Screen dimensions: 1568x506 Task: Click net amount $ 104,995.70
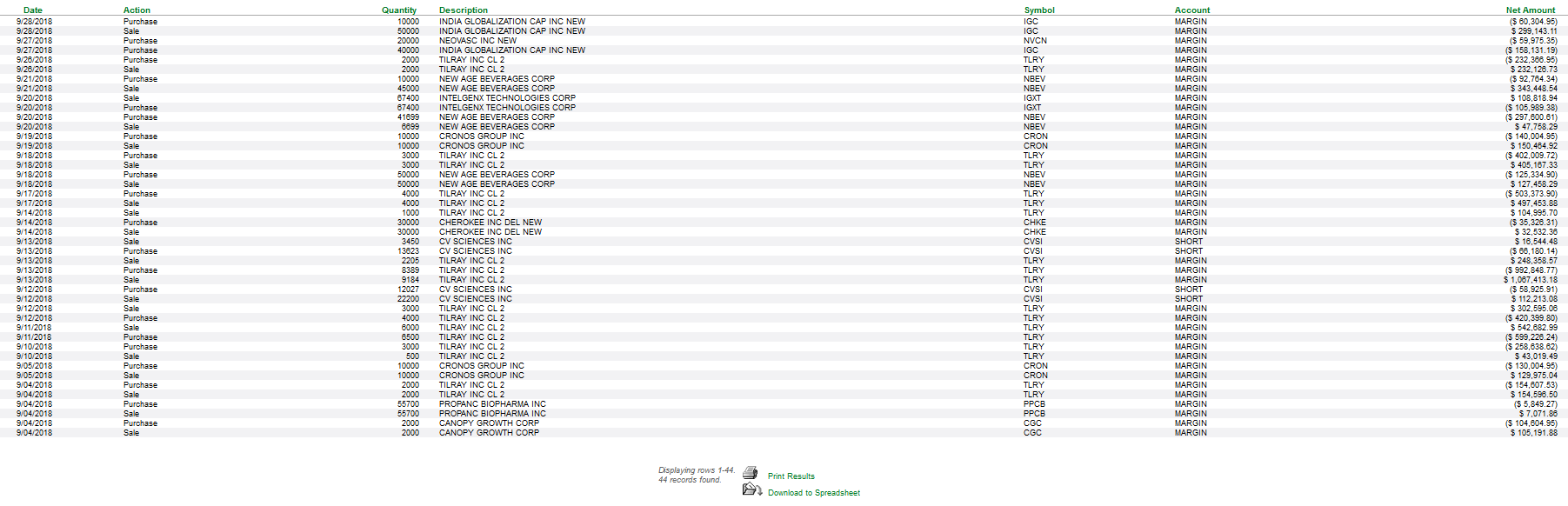click(x=1534, y=213)
